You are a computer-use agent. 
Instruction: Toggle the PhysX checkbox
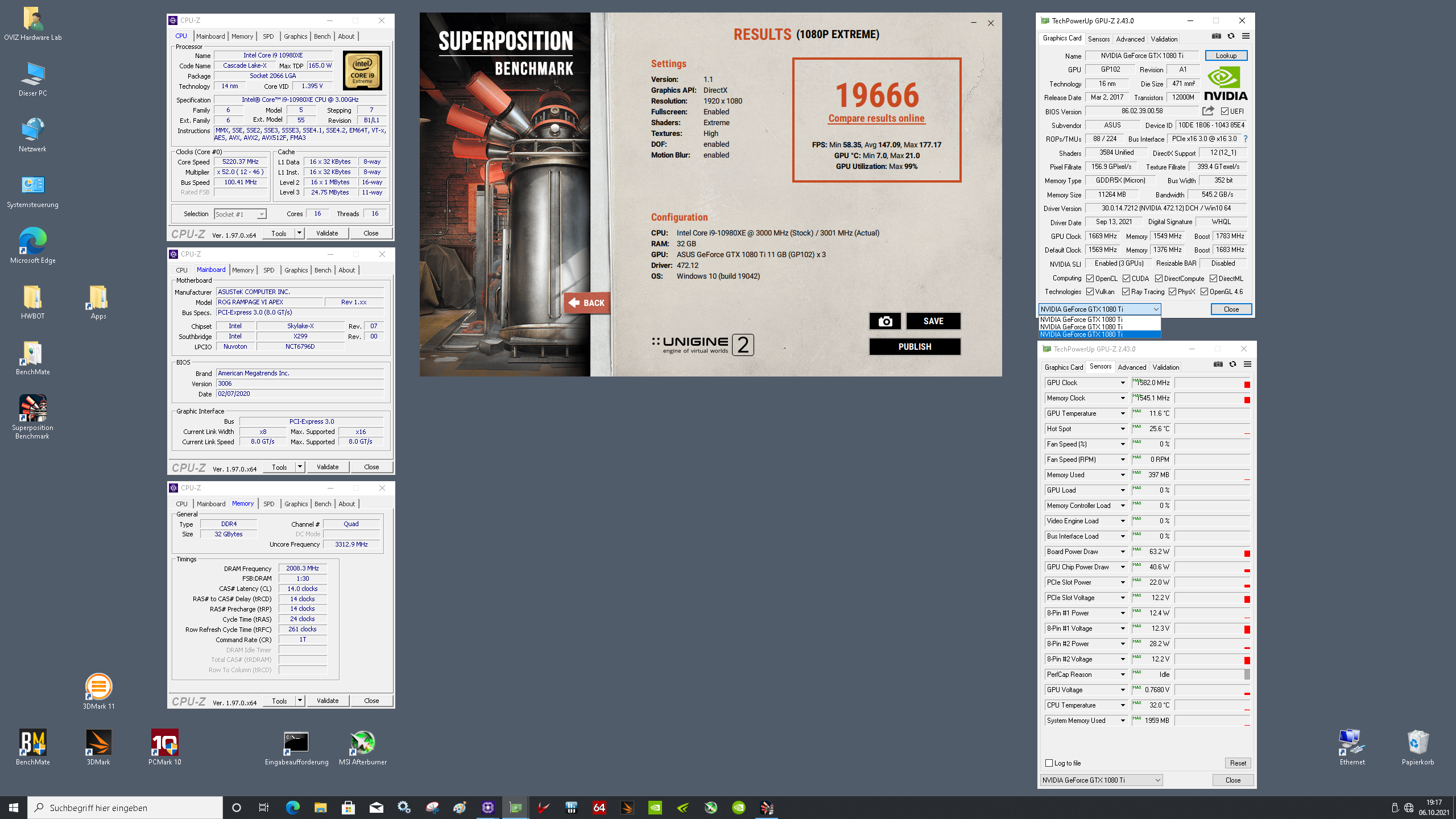pyautogui.click(x=1172, y=292)
